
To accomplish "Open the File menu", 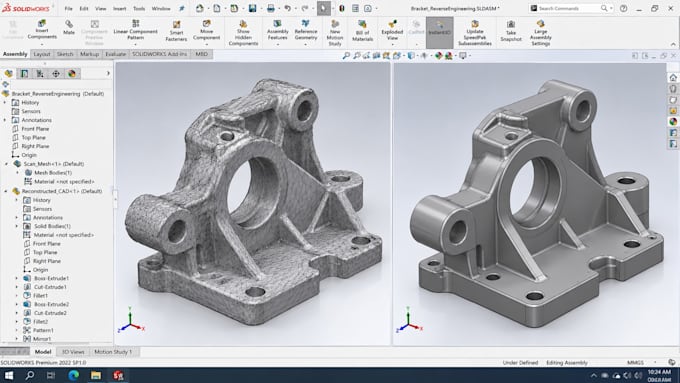I will point(69,8).
